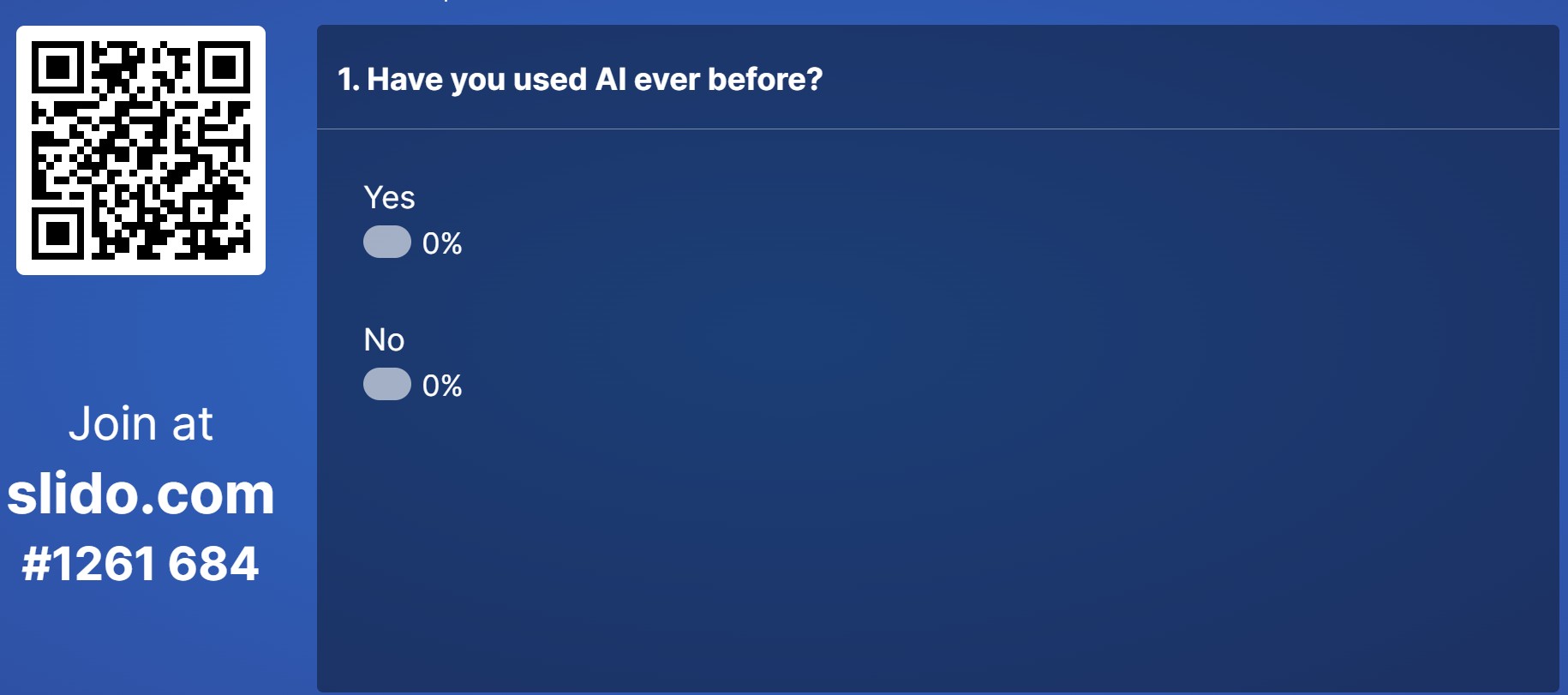Screen dimensions: 1568x695
Task: Select the "No" option label
Action: [384, 340]
